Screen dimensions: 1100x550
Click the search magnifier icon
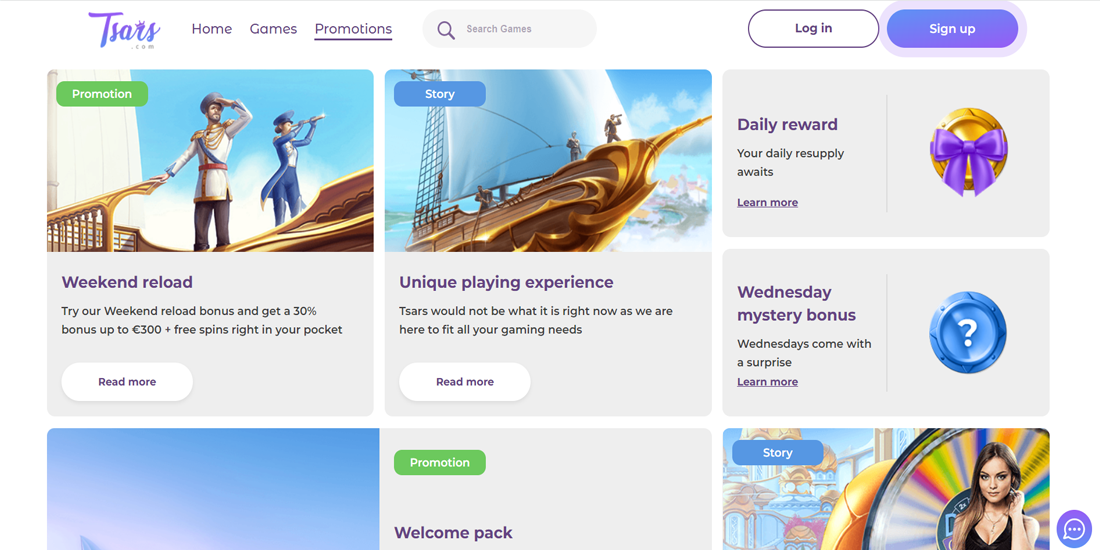coord(446,30)
